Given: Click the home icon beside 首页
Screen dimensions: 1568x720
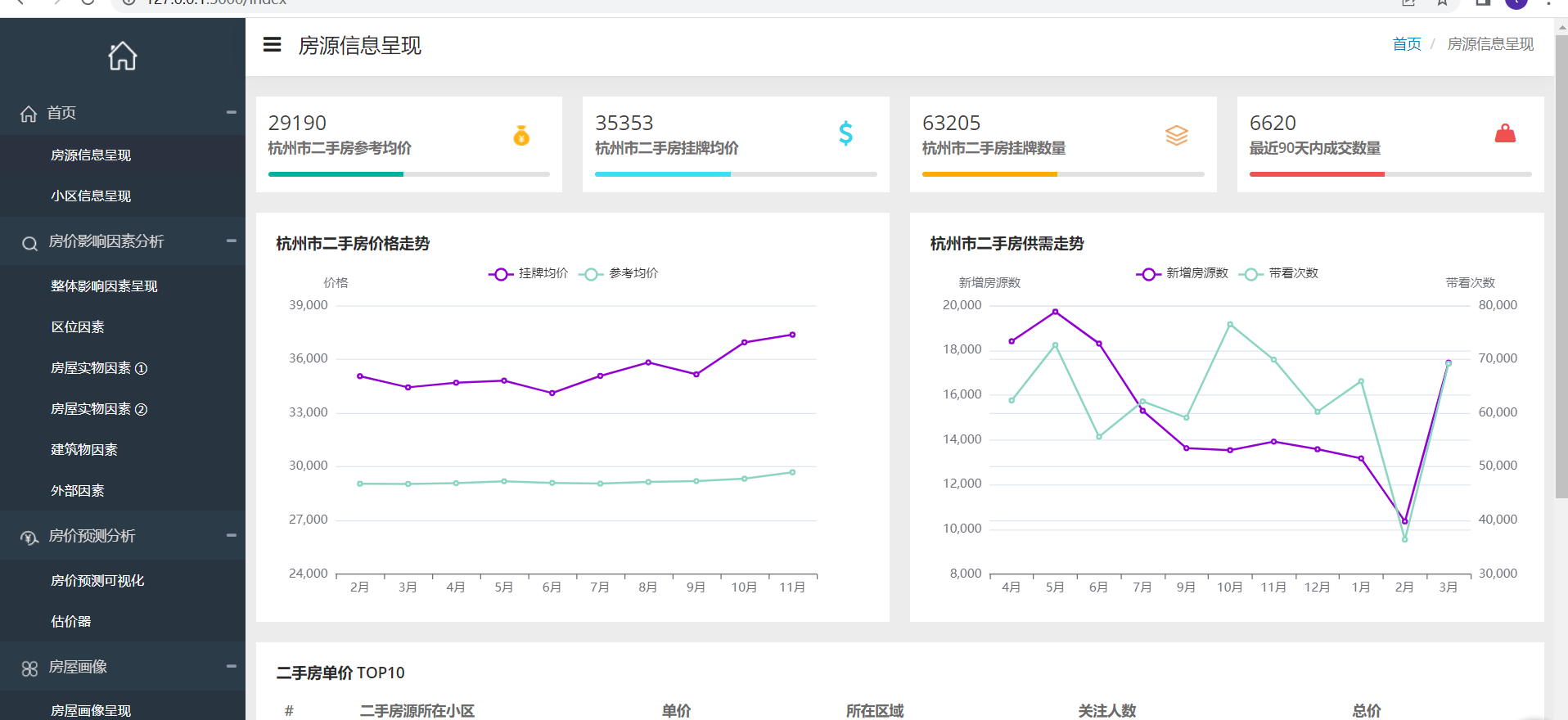Looking at the screenshot, I should coord(29,114).
